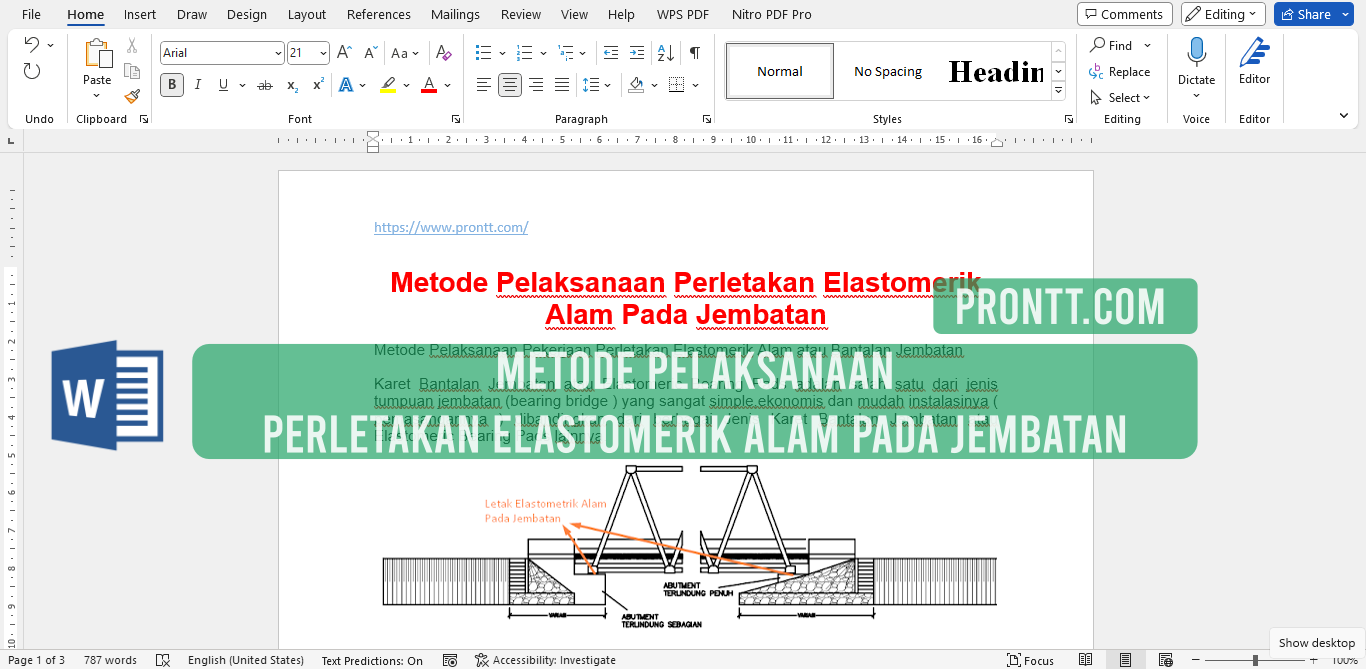The width and height of the screenshot is (1366, 669).
Task: Clear all formatting icon
Action: [444, 53]
